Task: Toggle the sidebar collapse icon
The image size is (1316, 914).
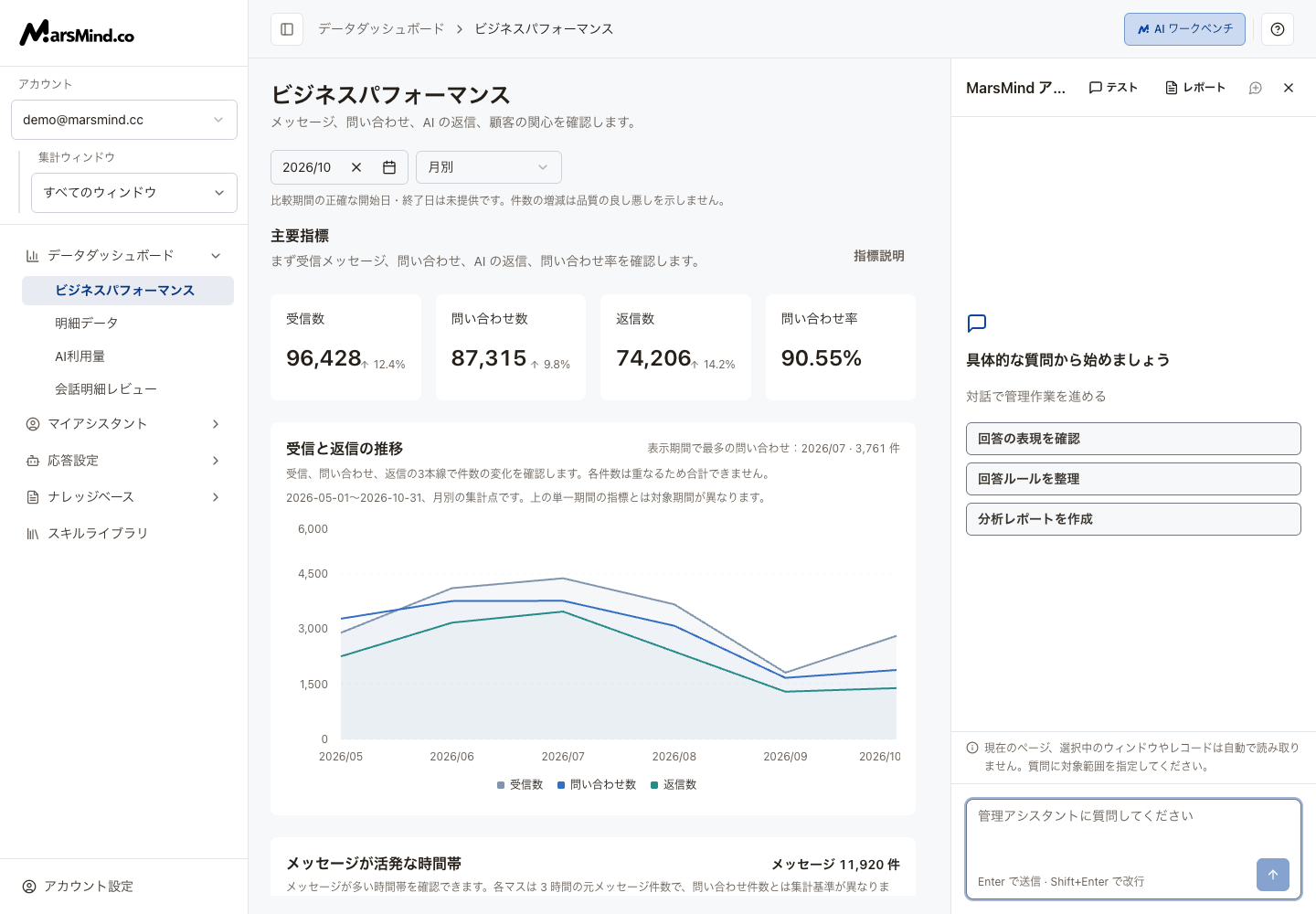Action: click(x=287, y=29)
